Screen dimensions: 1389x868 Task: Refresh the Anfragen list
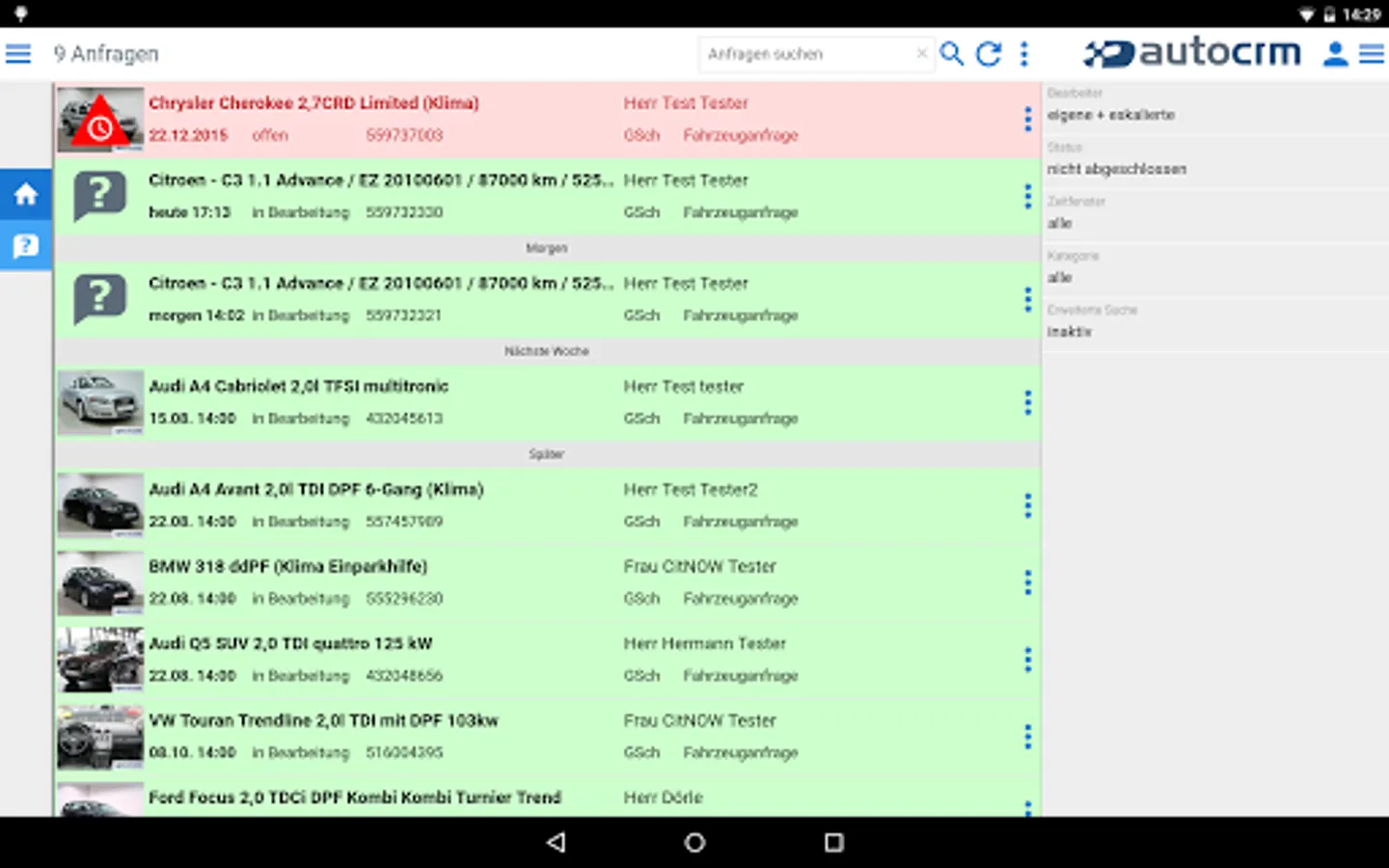click(989, 54)
